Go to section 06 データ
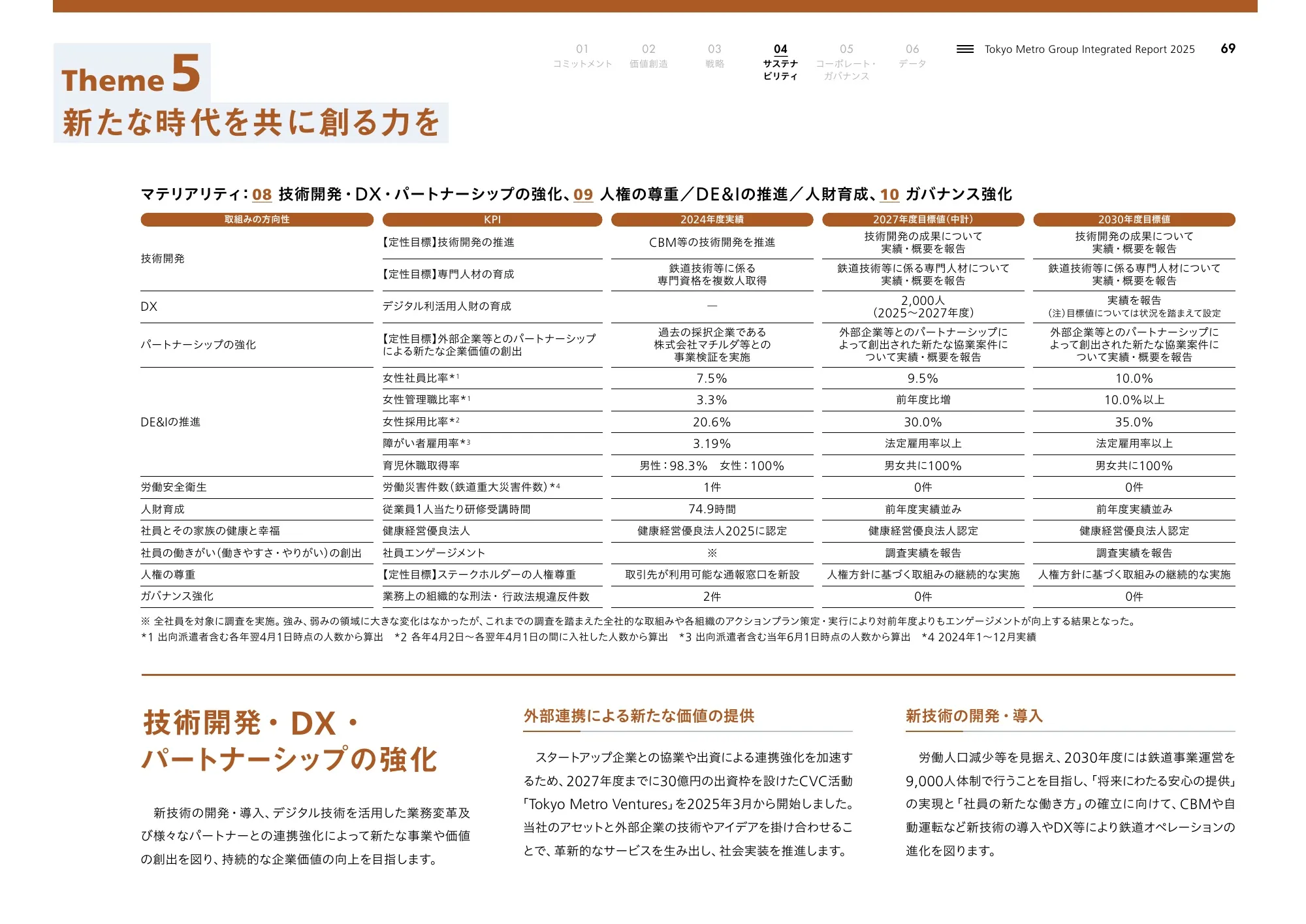 click(912, 56)
